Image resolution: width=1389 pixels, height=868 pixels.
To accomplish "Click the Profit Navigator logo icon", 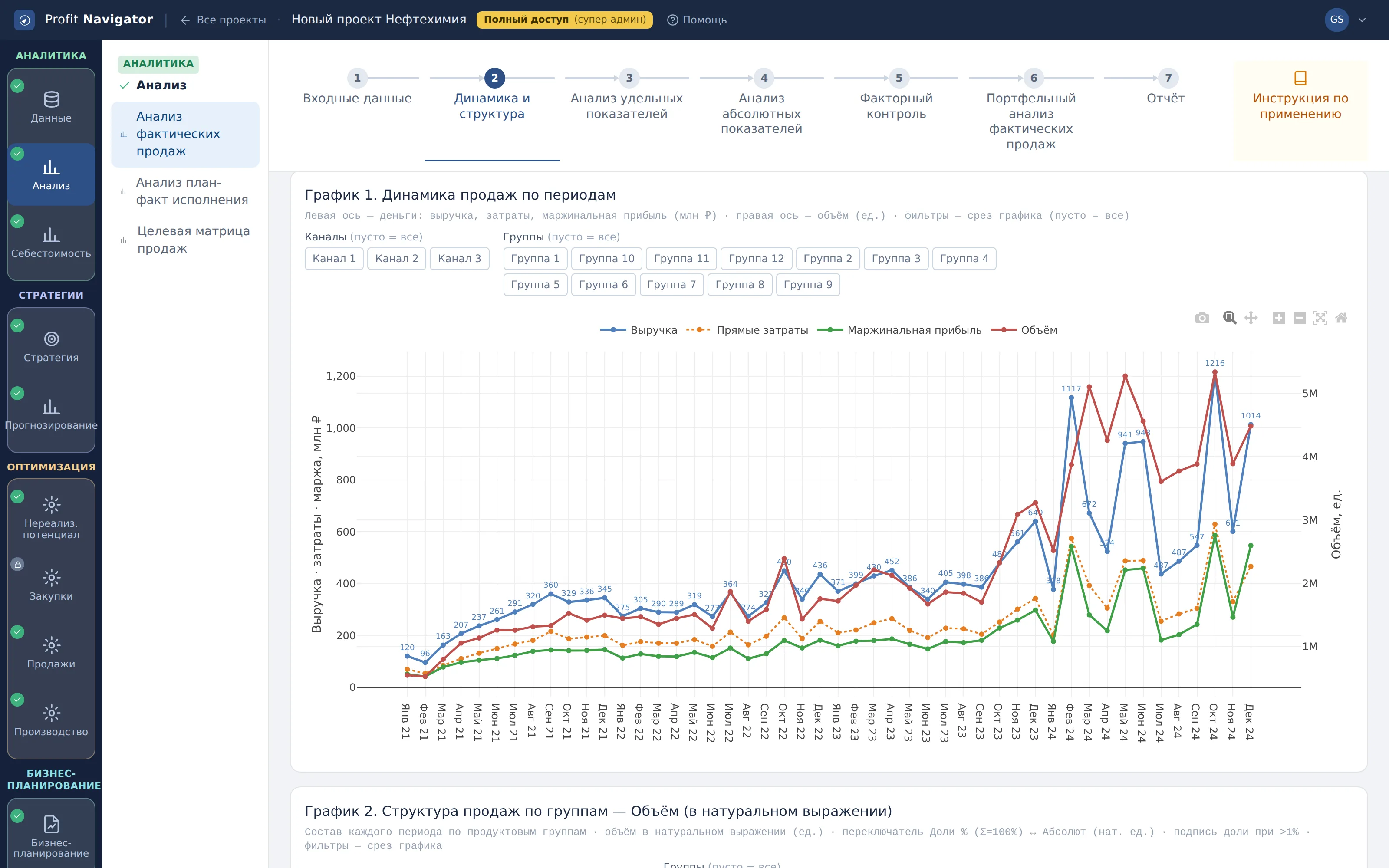I will (24, 20).
